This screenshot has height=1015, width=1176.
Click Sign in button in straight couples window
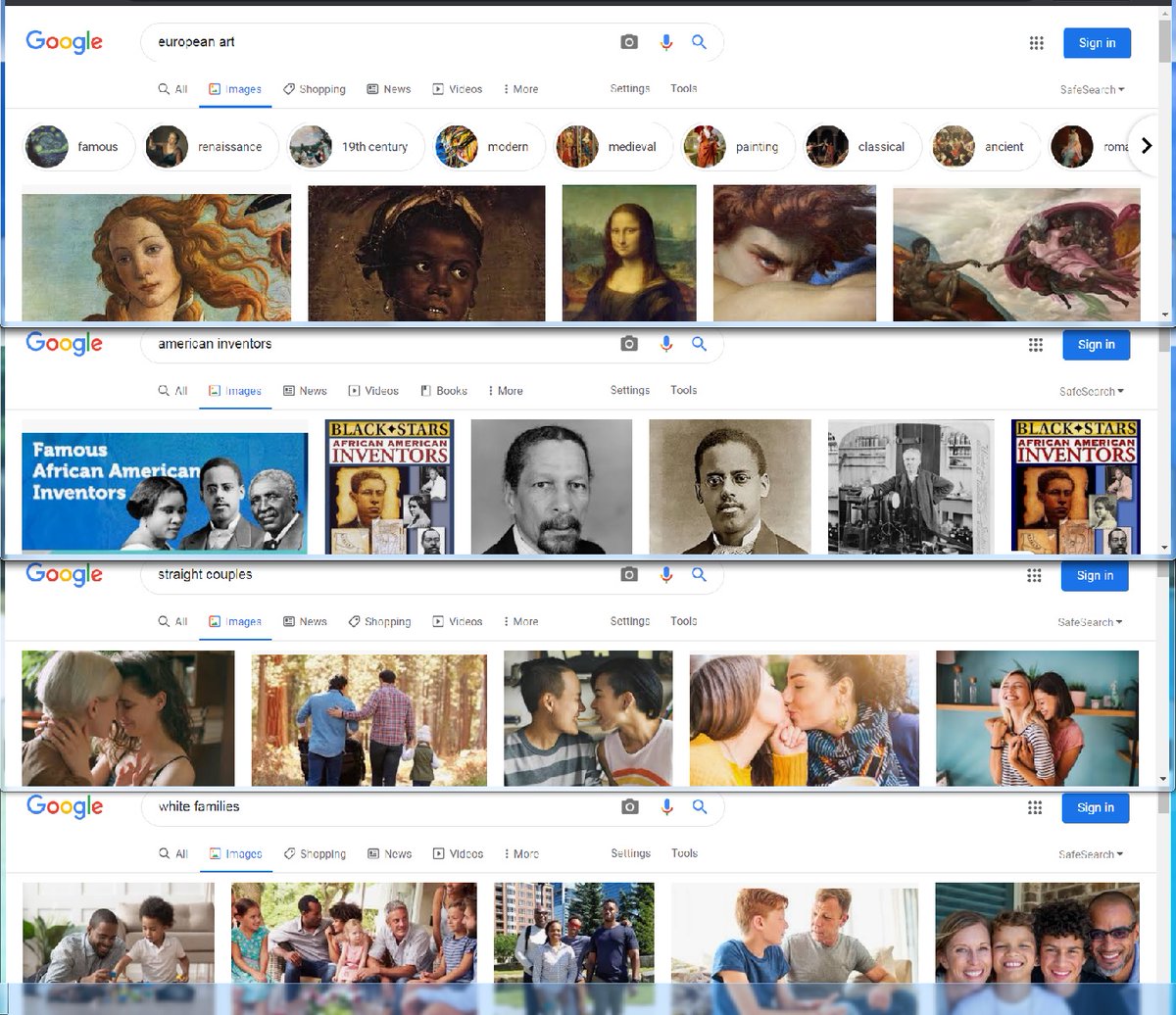1095,576
